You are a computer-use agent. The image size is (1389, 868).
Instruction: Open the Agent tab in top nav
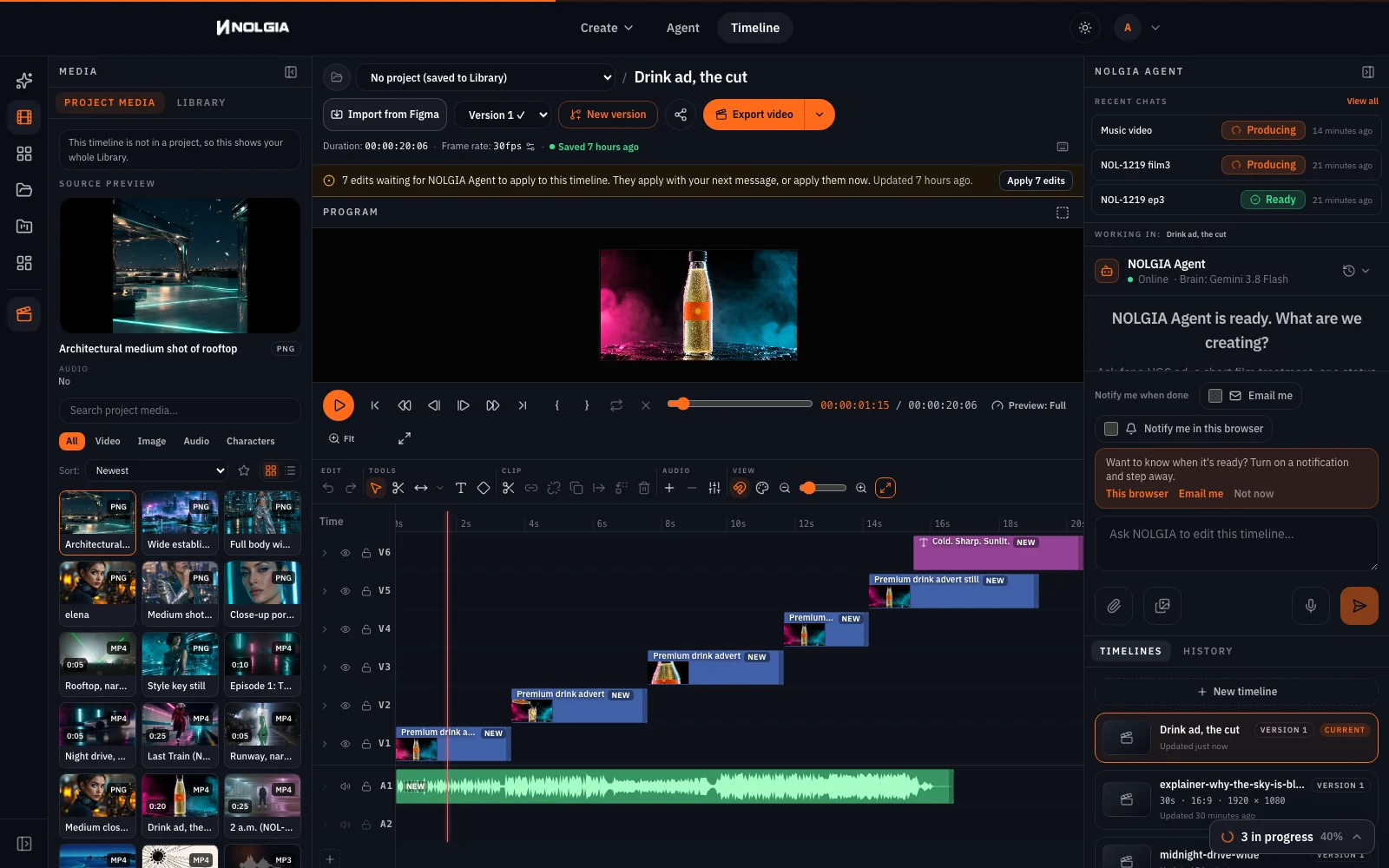tap(682, 28)
